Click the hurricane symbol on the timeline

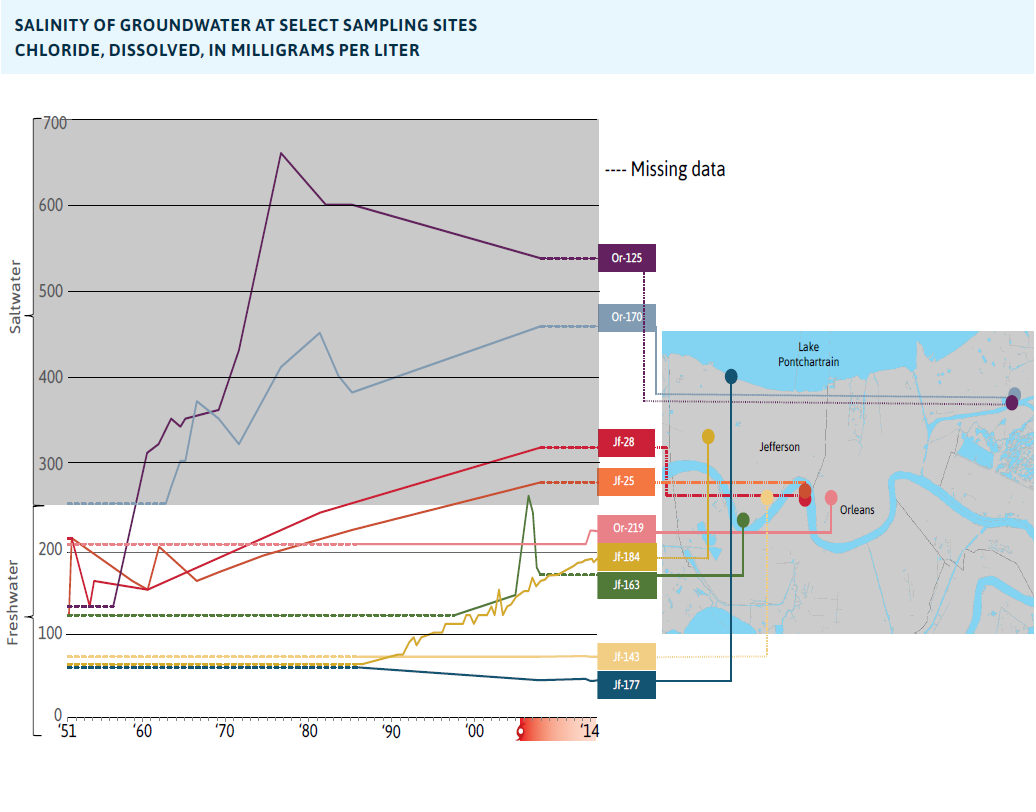click(x=520, y=732)
